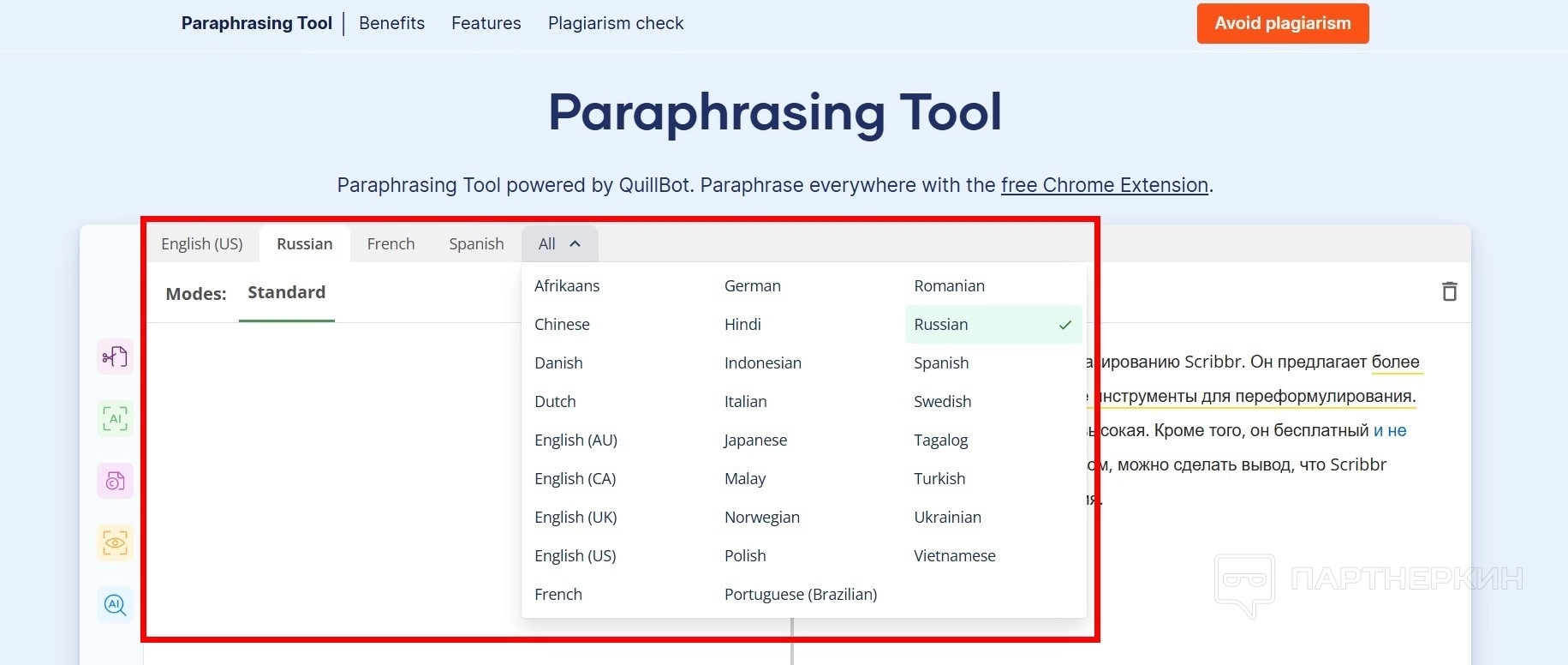Click the blue phrase "и не" in output
Image resolution: width=1568 pixels, height=665 pixels.
point(1390,430)
